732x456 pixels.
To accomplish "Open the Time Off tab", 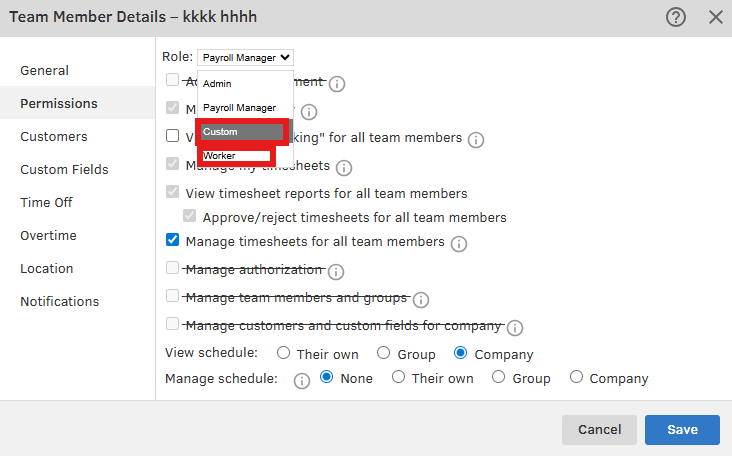I will pyautogui.click(x=47, y=202).
